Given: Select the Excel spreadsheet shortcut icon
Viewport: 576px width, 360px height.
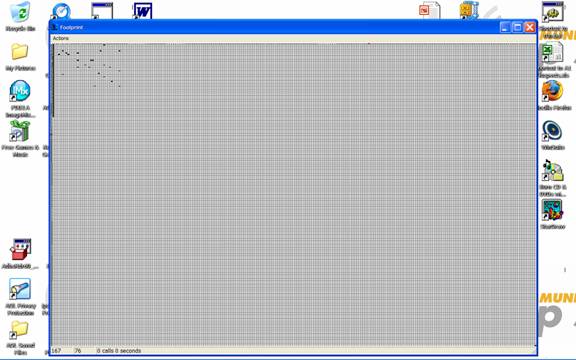Looking at the screenshot, I should [x=552, y=52].
